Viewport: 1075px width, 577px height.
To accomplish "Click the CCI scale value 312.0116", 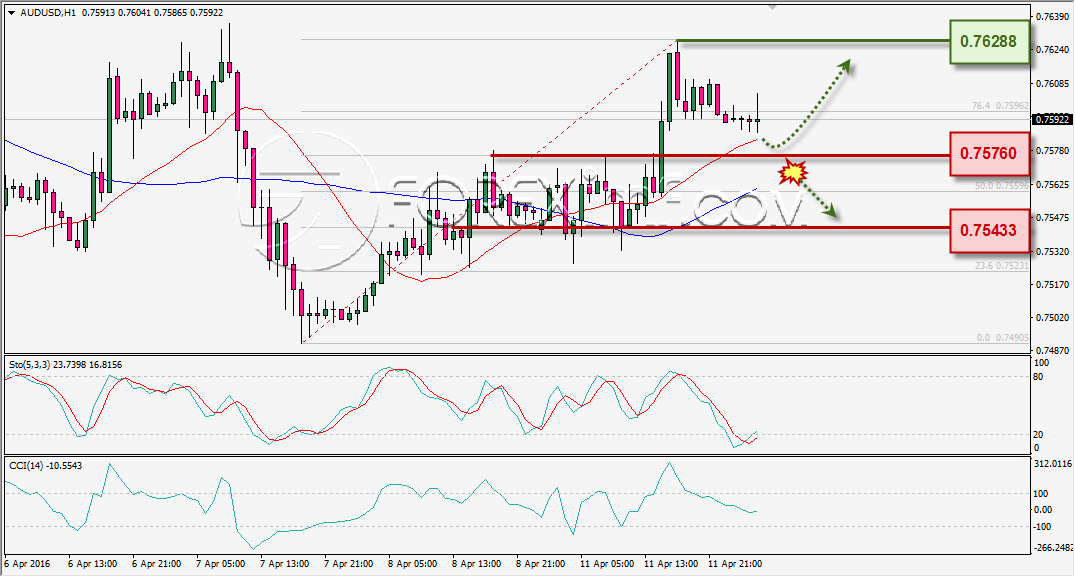I will [x=1052, y=464].
